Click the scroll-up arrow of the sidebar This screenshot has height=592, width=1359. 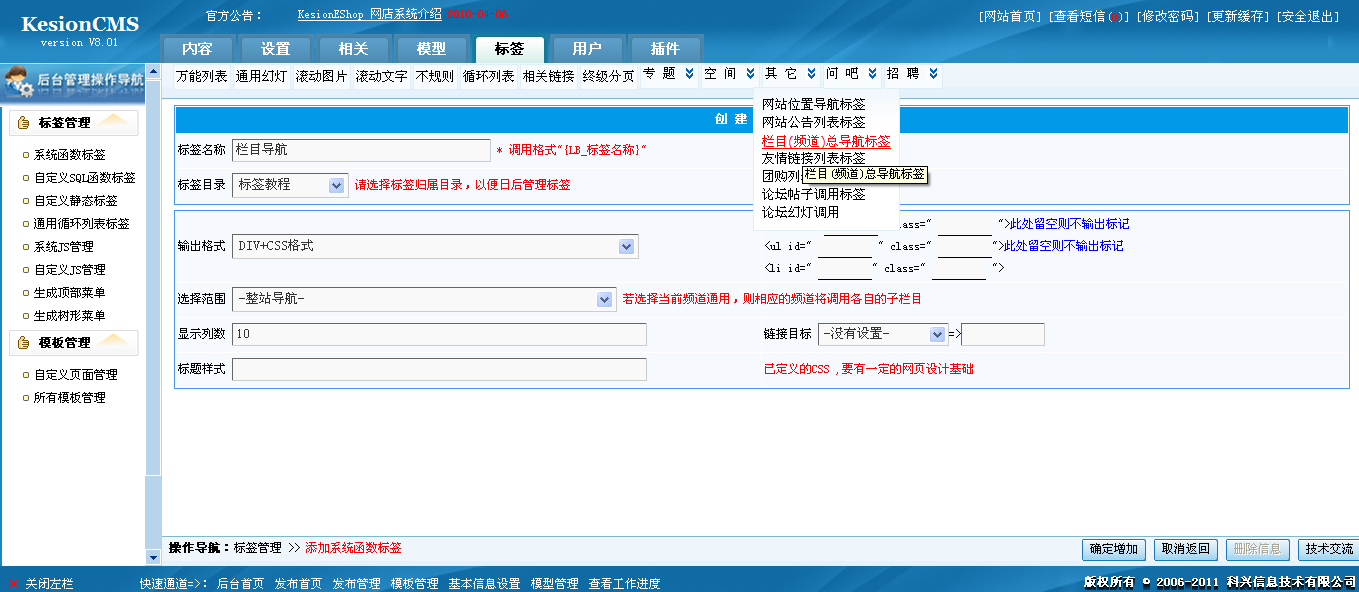pyautogui.click(x=153, y=72)
